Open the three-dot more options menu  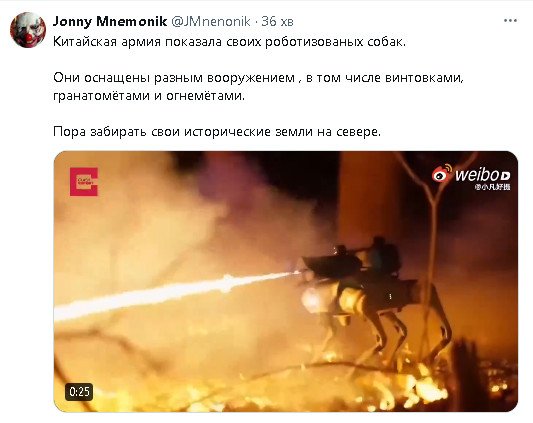coord(510,21)
